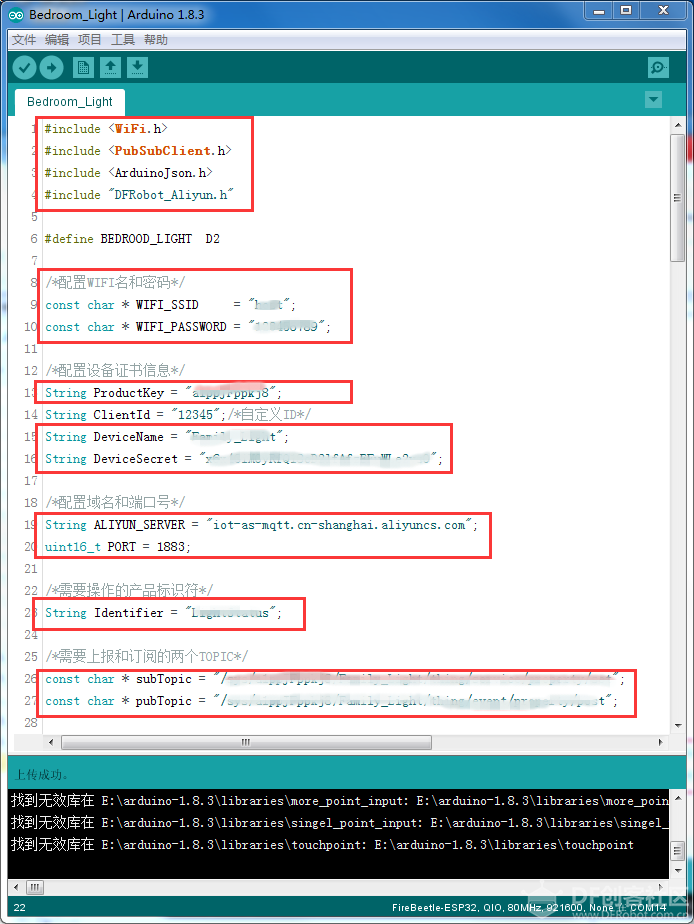The image size is (694, 924).
Task: Create a new sketch with the New icon
Action: click(83, 68)
